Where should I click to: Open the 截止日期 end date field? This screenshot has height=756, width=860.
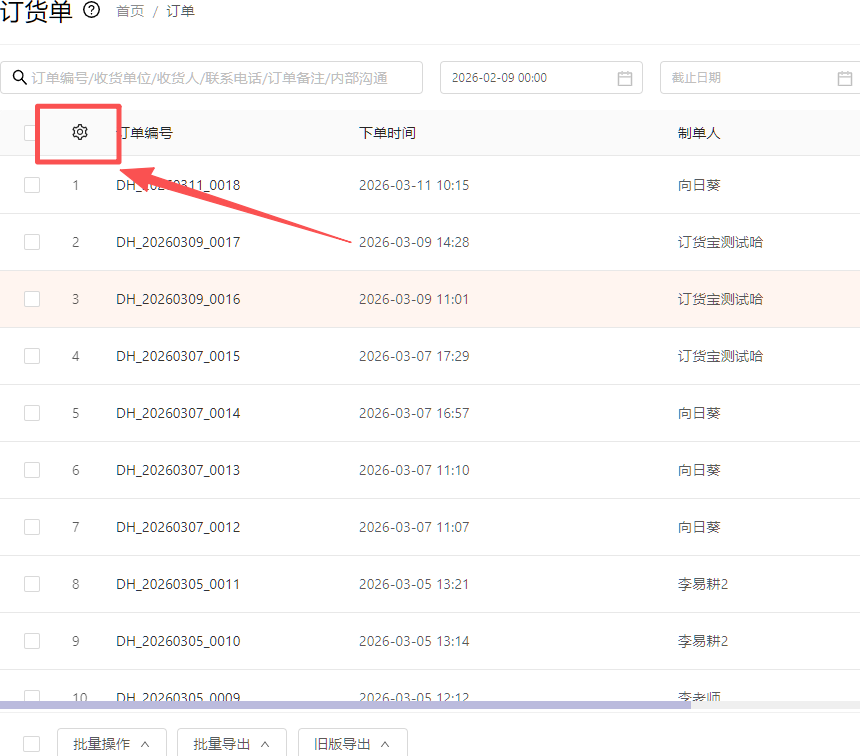coord(760,77)
